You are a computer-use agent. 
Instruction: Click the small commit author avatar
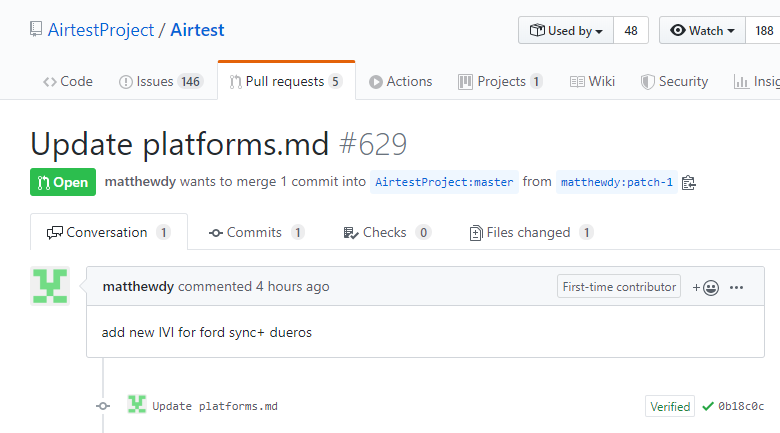(x=137, y=405)
